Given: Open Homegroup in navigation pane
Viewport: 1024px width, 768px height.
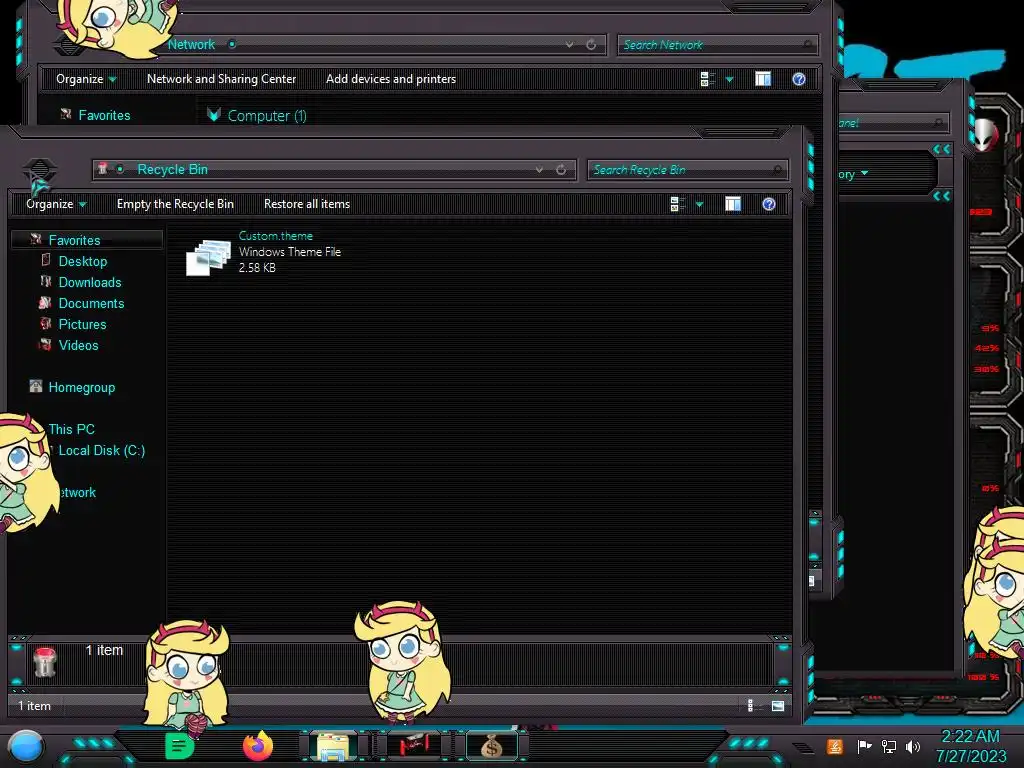Looking at the screenshot, I should (x=82, y=387).
